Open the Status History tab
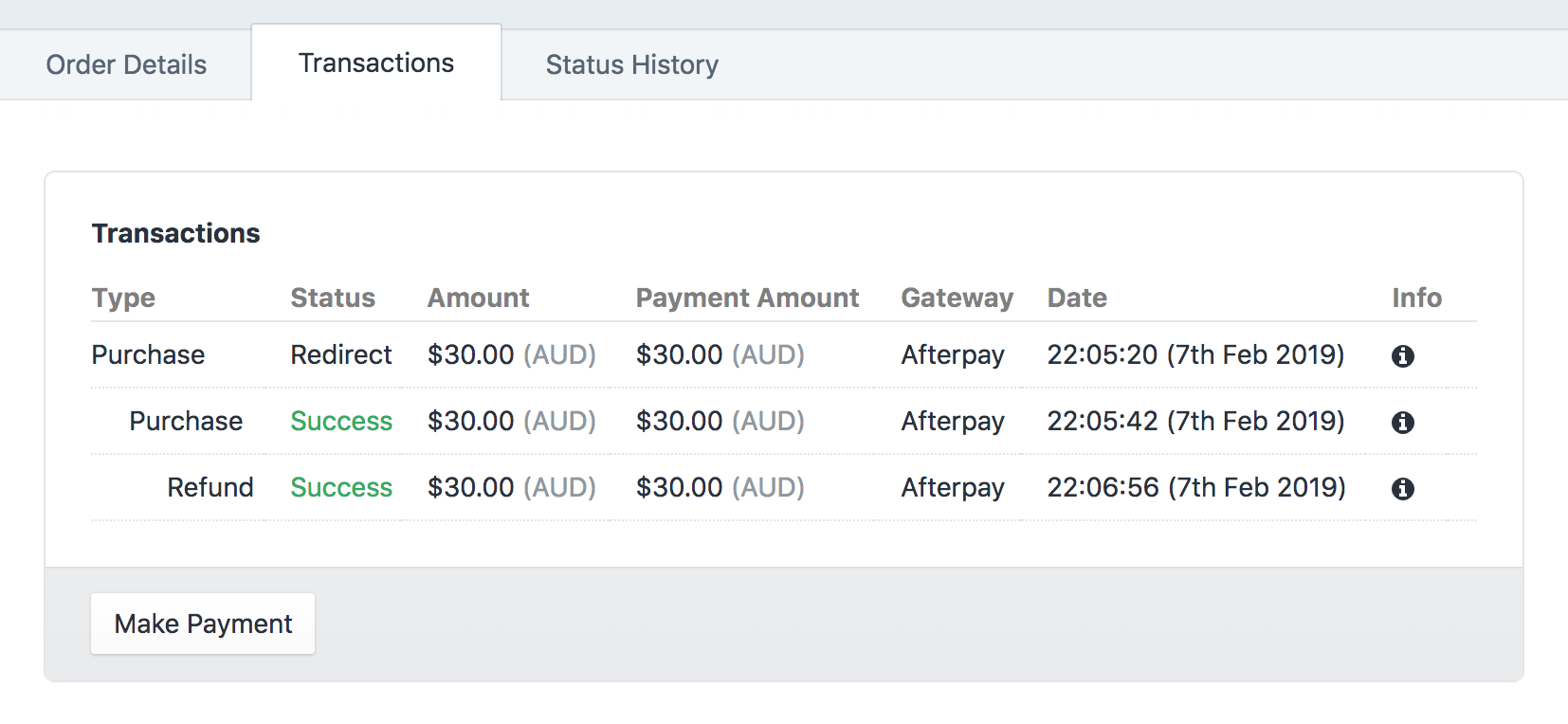The image size is (1568, 724). click(631, 64)
